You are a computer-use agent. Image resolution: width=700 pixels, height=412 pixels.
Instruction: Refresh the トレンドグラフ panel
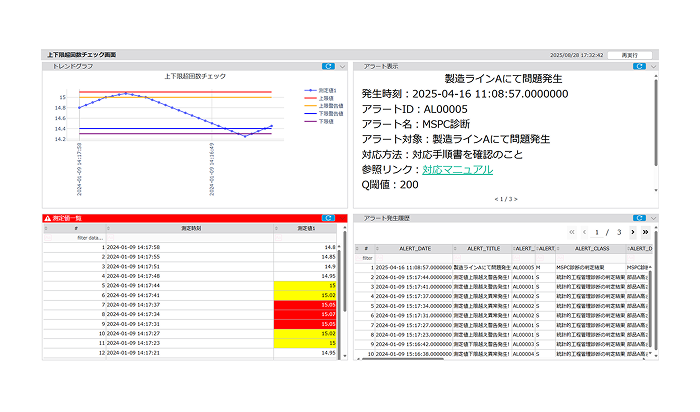tap(328, 66)
